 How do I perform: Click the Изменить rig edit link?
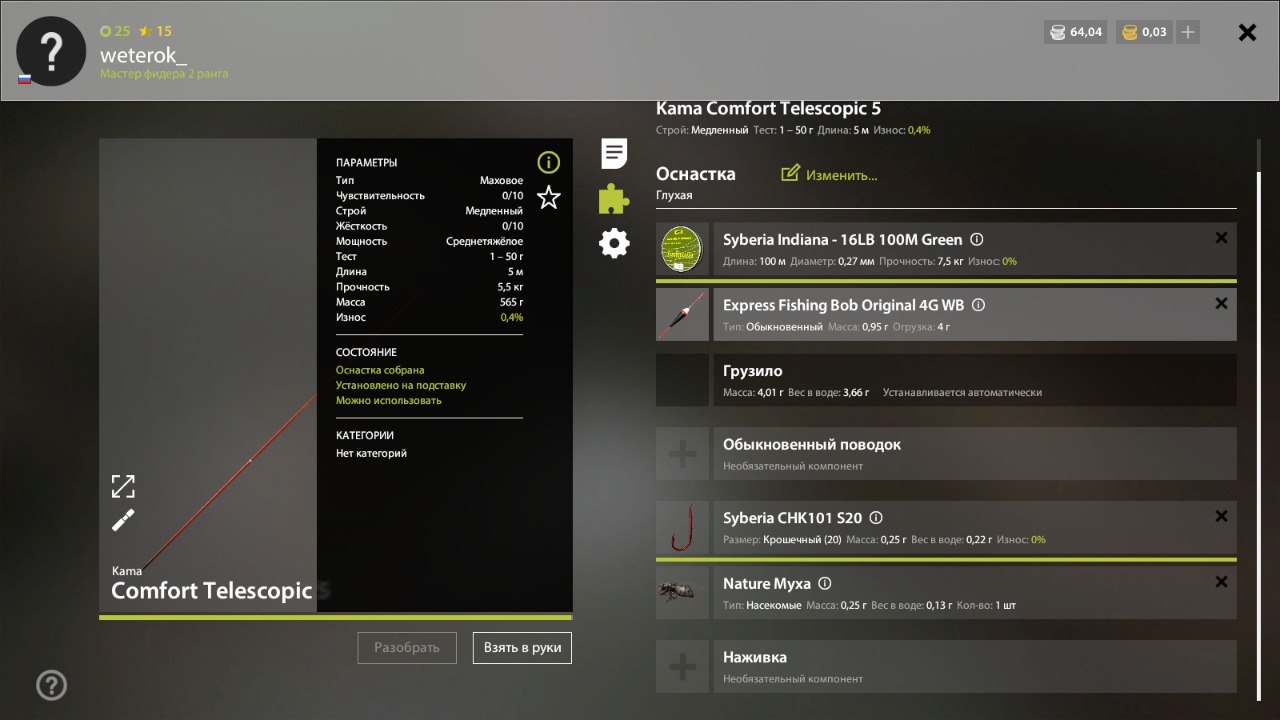829,174
